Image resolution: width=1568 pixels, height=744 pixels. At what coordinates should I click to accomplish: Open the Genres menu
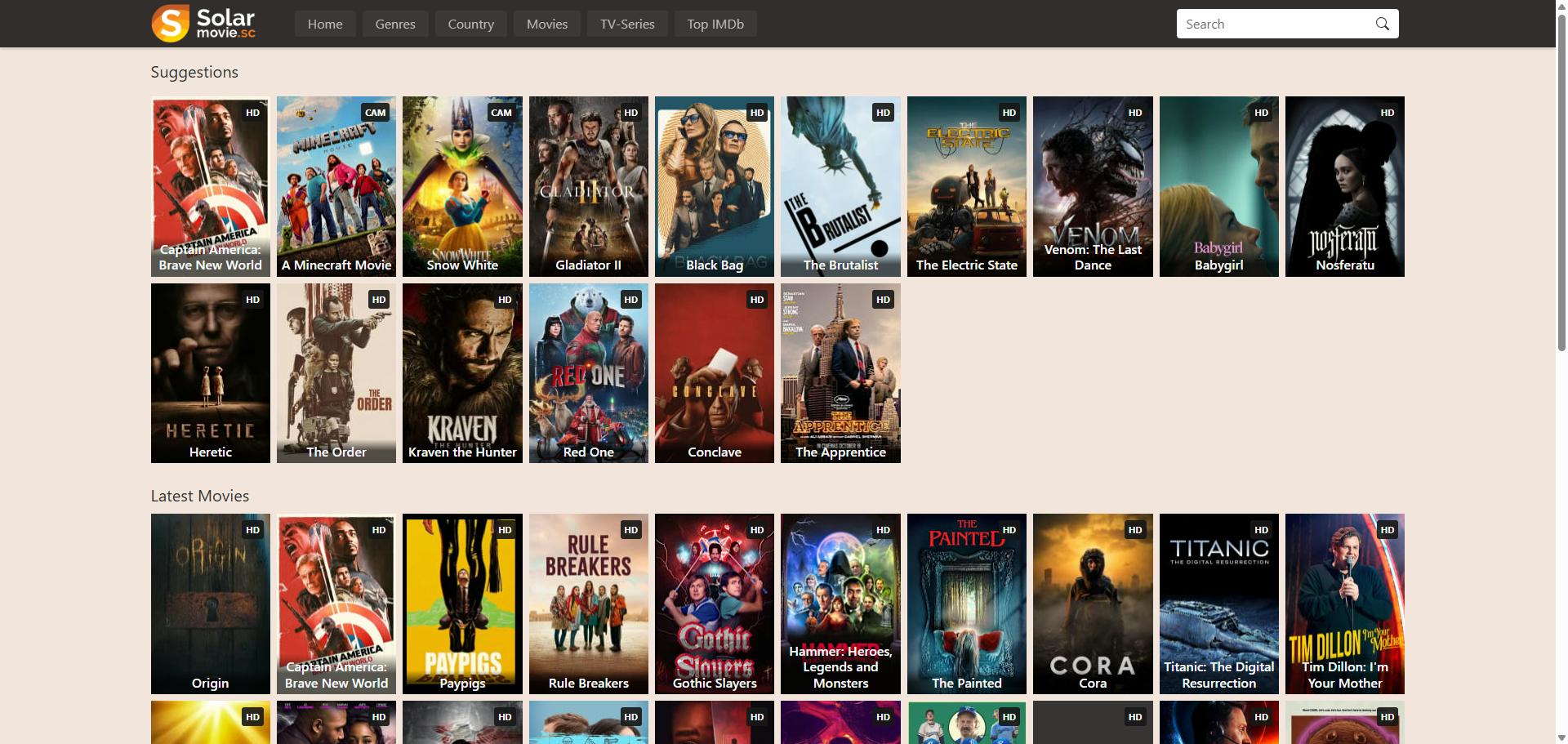395,24
